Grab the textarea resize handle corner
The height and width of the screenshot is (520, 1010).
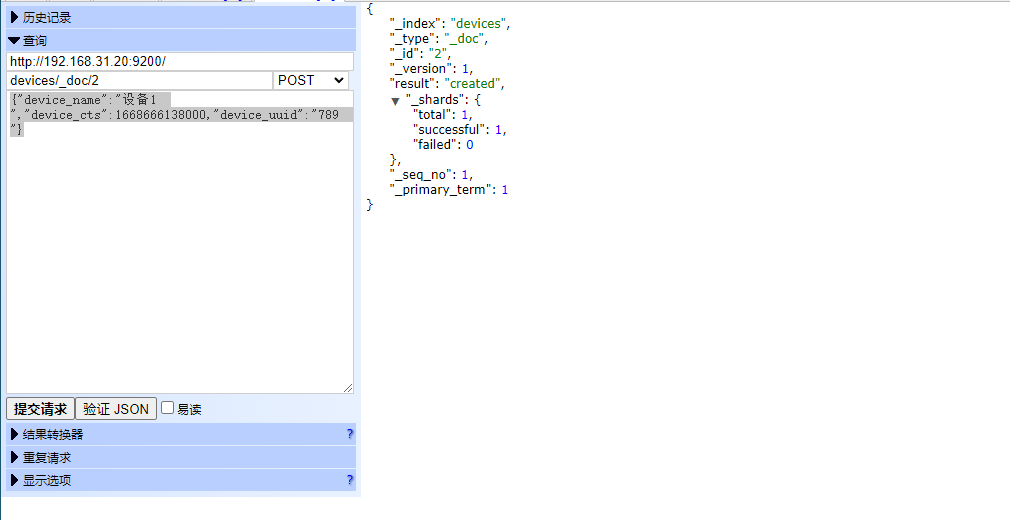click(x=348, y=388)
